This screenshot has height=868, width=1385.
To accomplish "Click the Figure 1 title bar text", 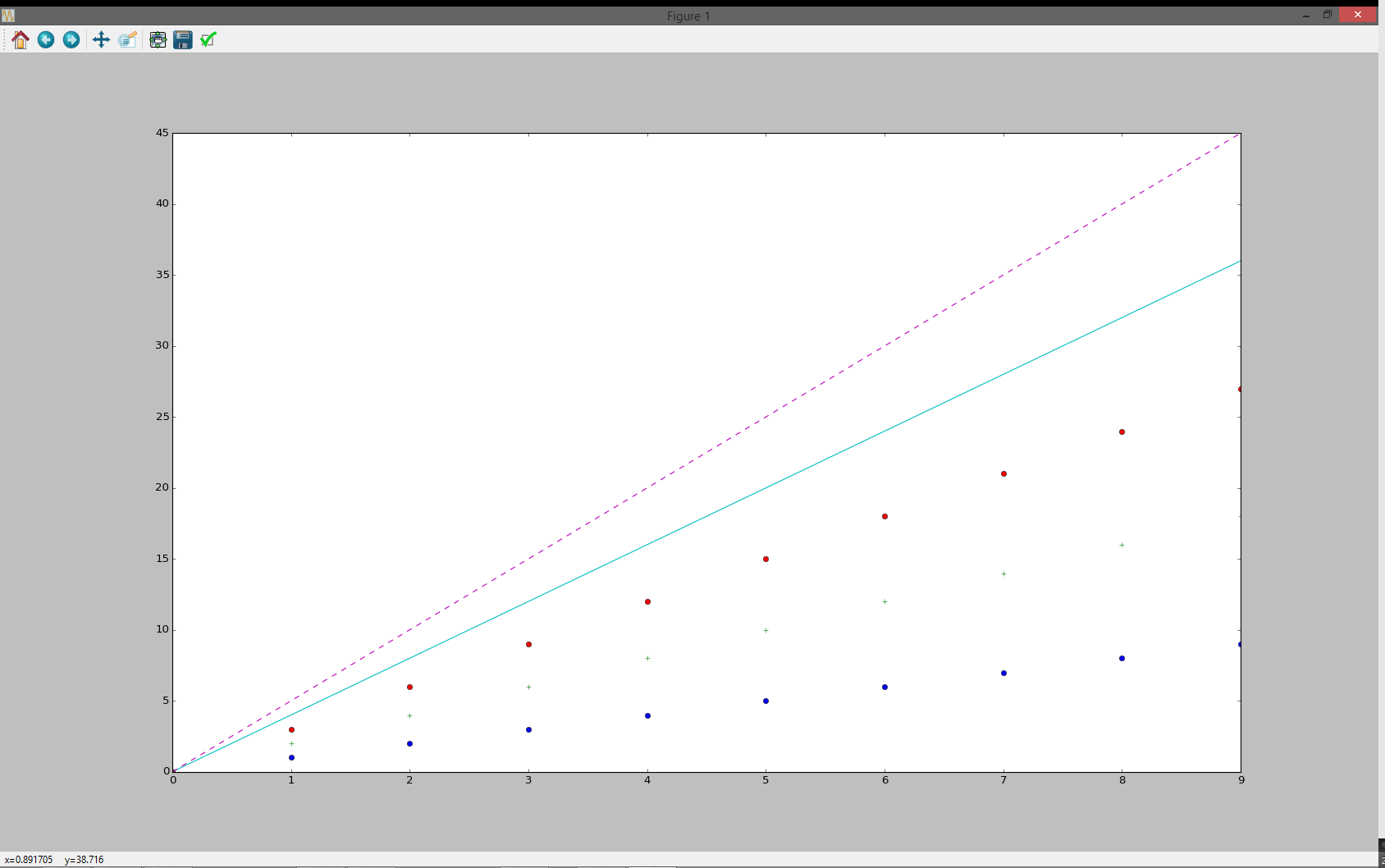I will pyautogui.click(x=688, y=16).
